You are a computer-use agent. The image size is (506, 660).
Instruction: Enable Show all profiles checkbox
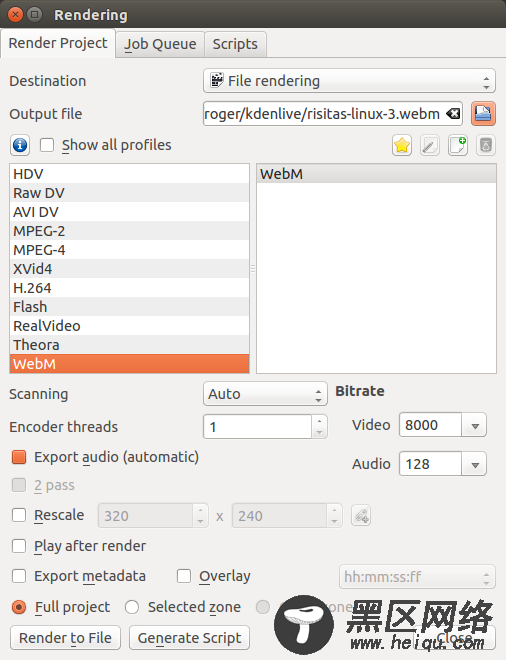tap(47, 145)
